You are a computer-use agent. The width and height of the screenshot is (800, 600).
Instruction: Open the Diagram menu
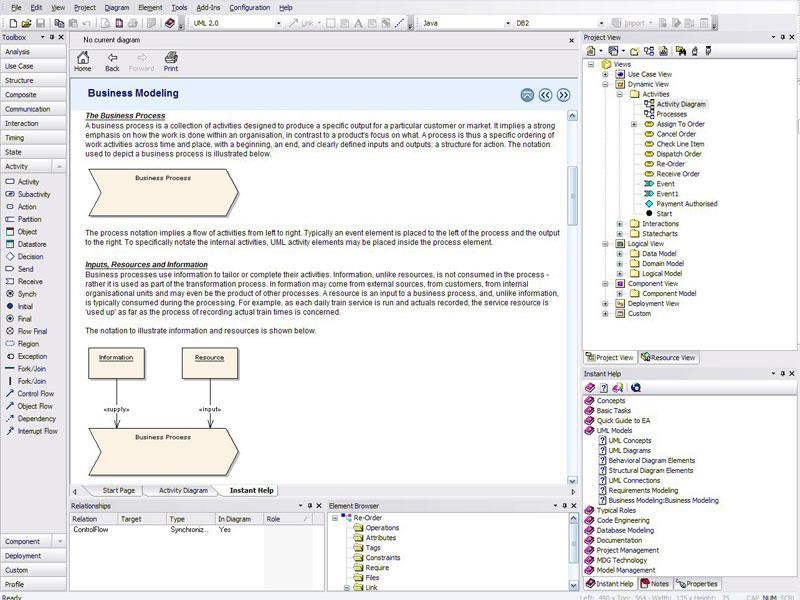(117, 7)
